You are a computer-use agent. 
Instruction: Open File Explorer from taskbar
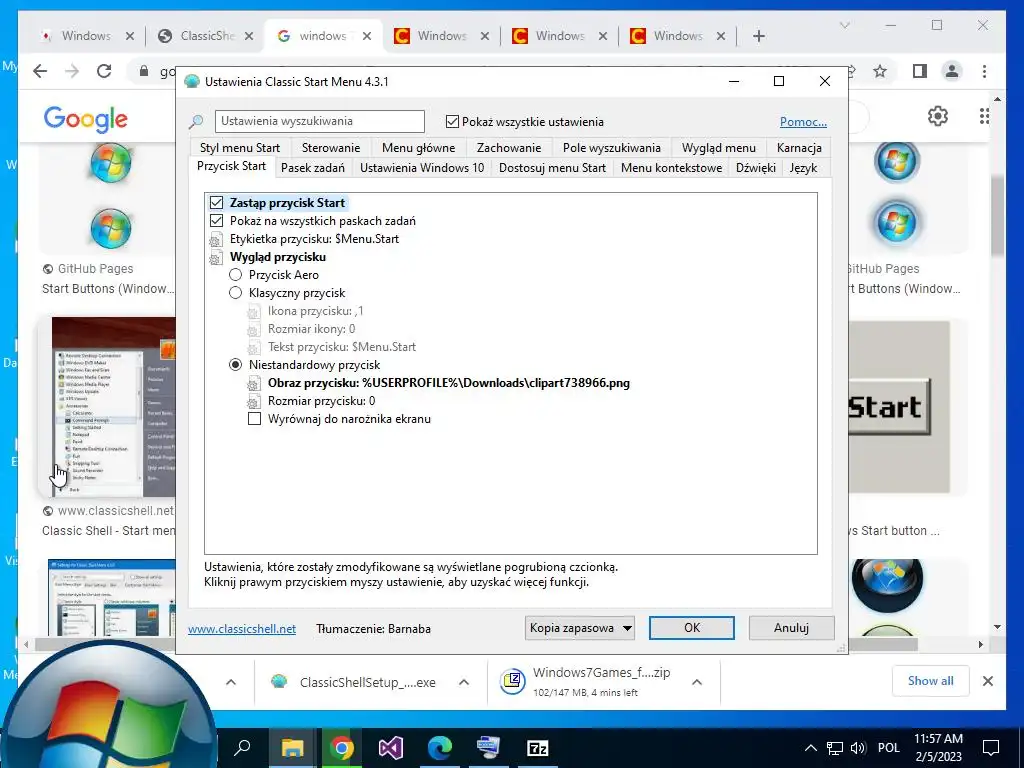tap(292, 748)
